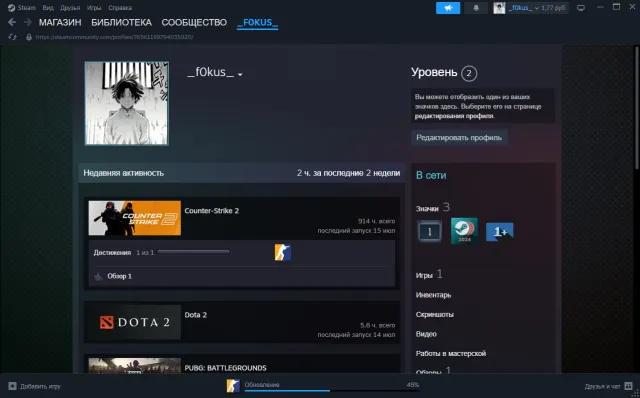Switch to the БИБЛИОТЕКА tab
Viewport: 640px width, 398px height.
click(121, 22)
